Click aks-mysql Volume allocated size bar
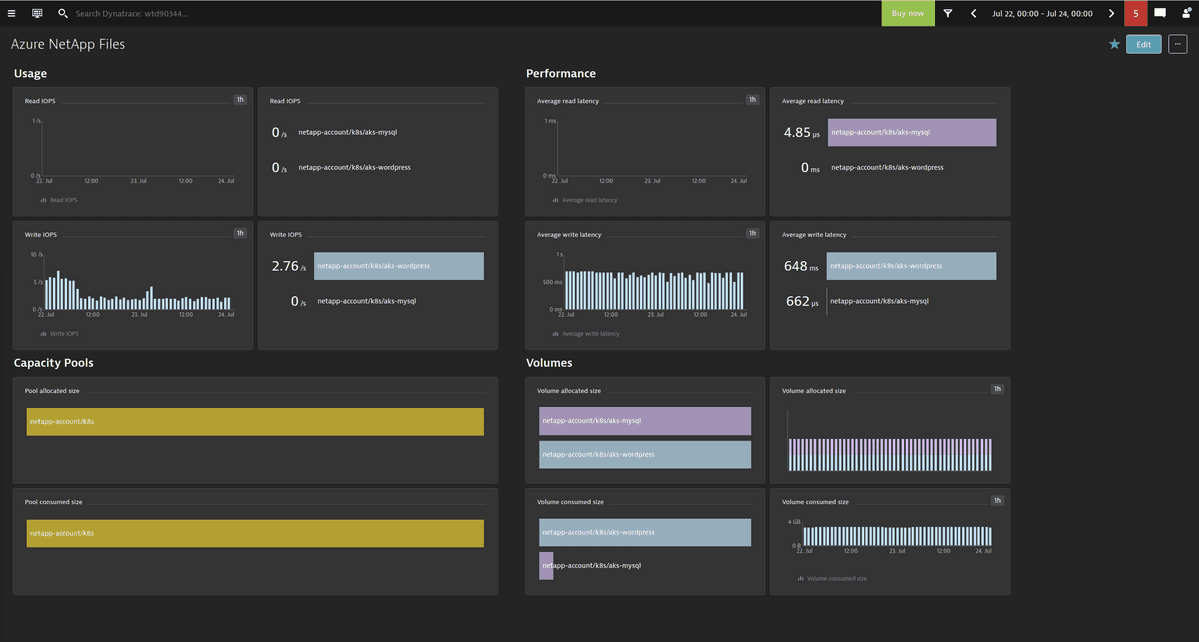Image resolution: width=1199 pixels, height=642 pixels. (x=645, y=421)
